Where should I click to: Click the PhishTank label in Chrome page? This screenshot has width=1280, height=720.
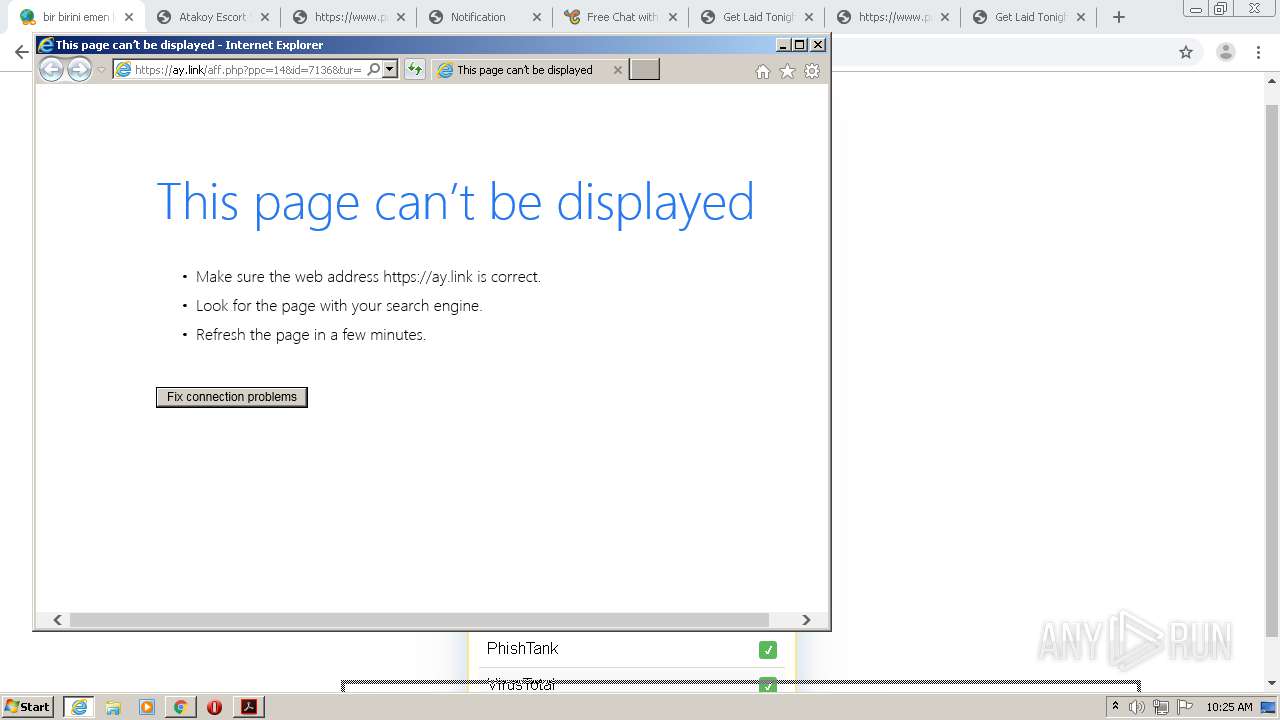pos(522,649)
